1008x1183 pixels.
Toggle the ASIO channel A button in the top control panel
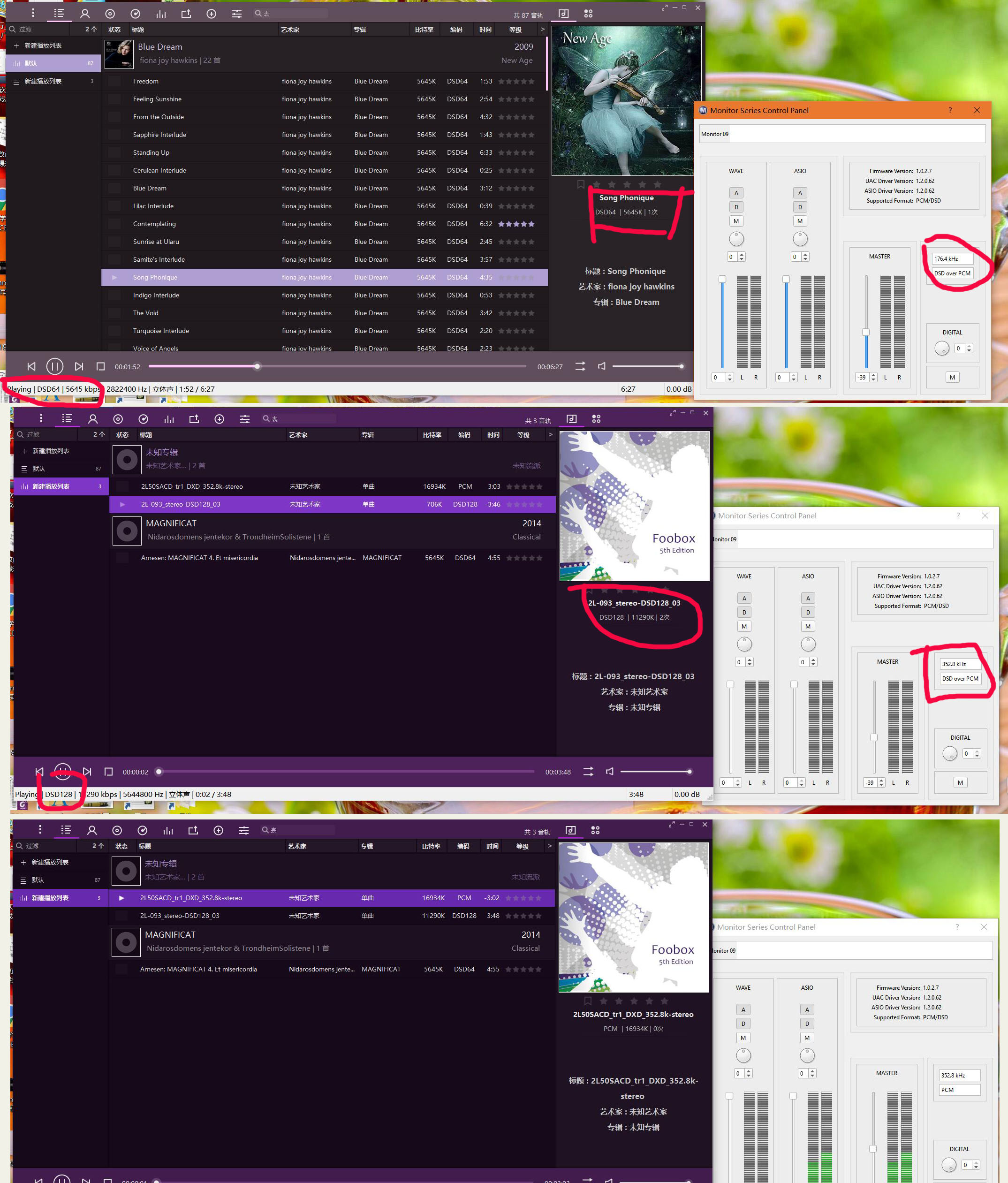[800, 193]
